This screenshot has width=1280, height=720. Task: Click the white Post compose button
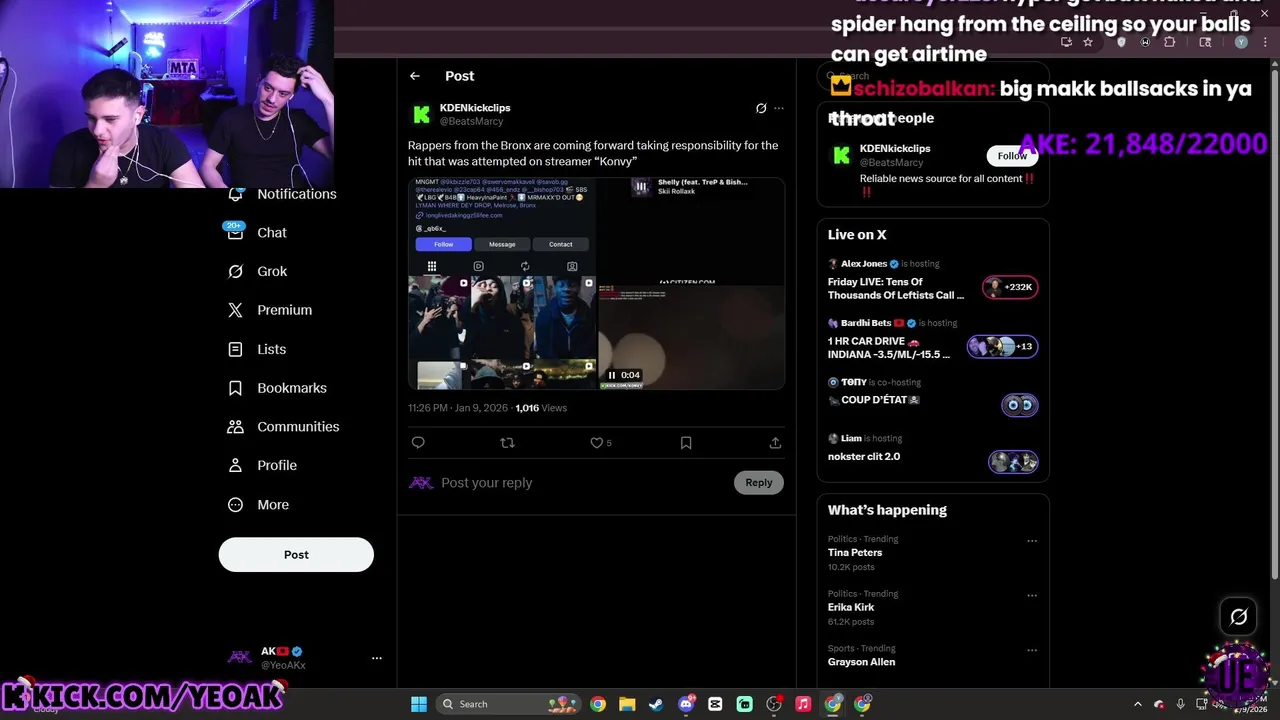[x=296, y=555]
